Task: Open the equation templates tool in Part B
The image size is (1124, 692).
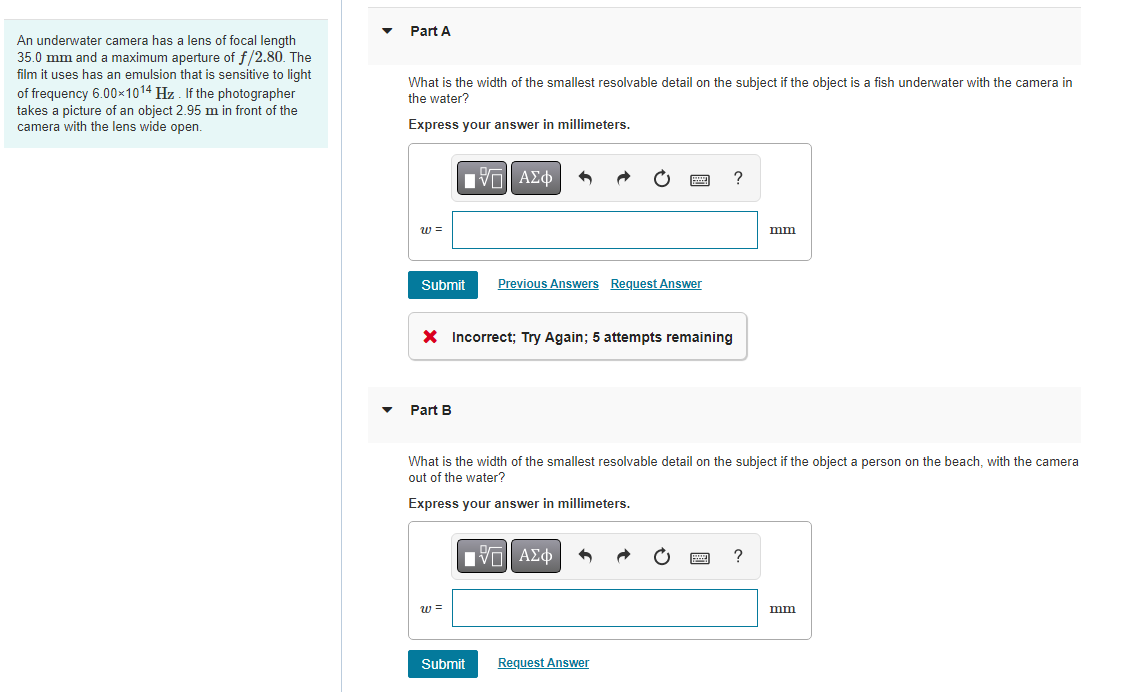Action: pos(481,556)
